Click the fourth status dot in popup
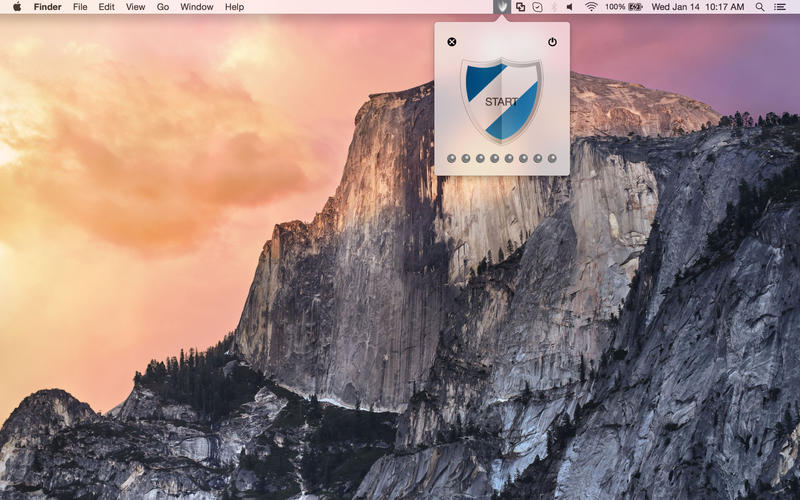This screenshot has height=500, width=800. pos(494,158)
